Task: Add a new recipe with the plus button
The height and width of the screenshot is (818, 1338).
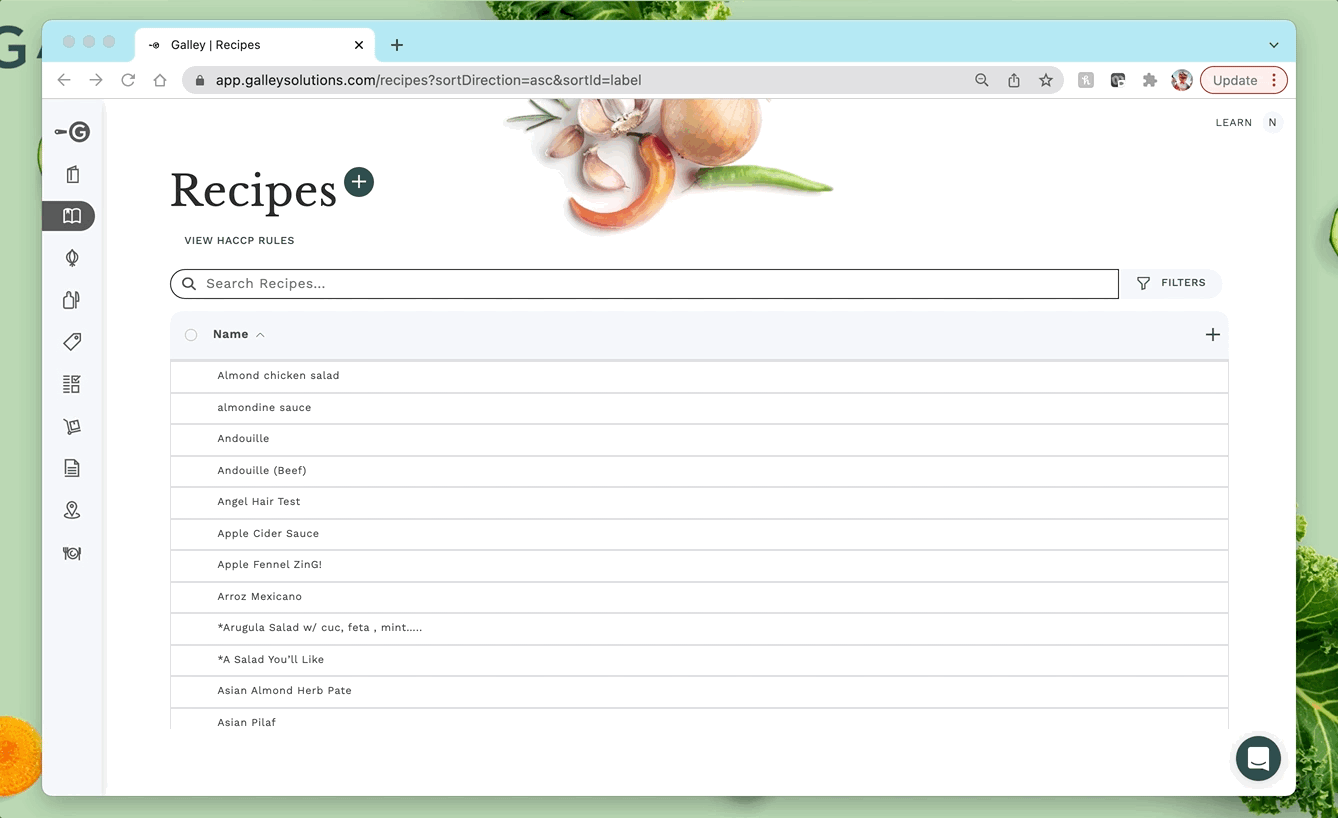Action: click(358, 182)
